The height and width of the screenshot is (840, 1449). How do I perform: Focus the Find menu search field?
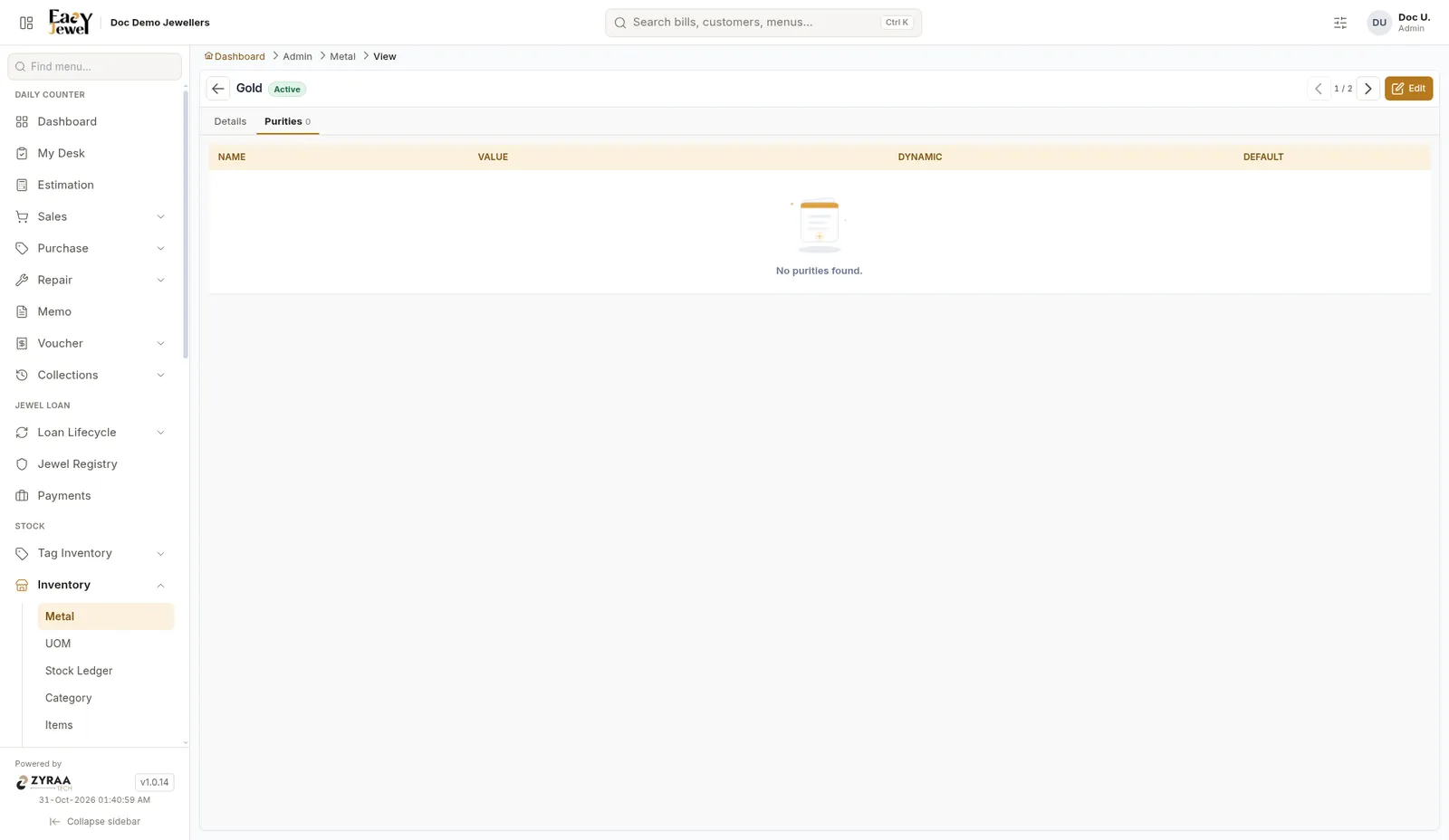94,66
